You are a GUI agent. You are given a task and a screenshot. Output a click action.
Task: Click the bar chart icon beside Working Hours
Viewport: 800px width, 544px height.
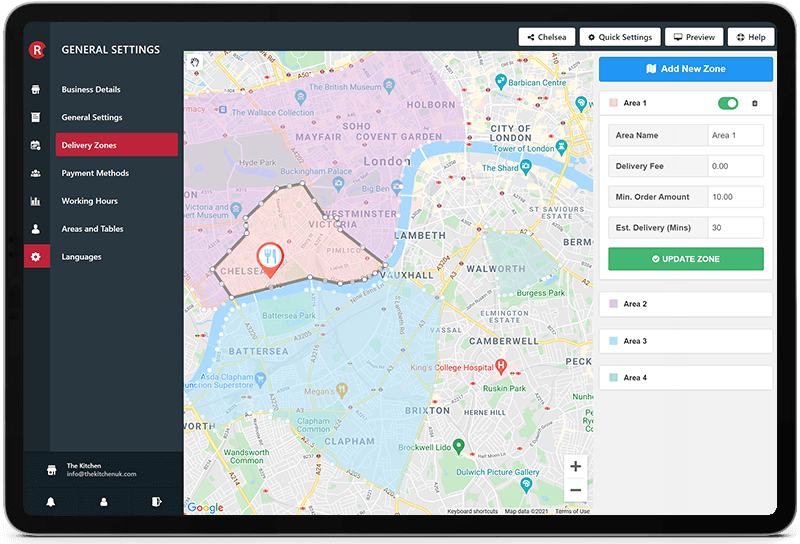(36, 201)
